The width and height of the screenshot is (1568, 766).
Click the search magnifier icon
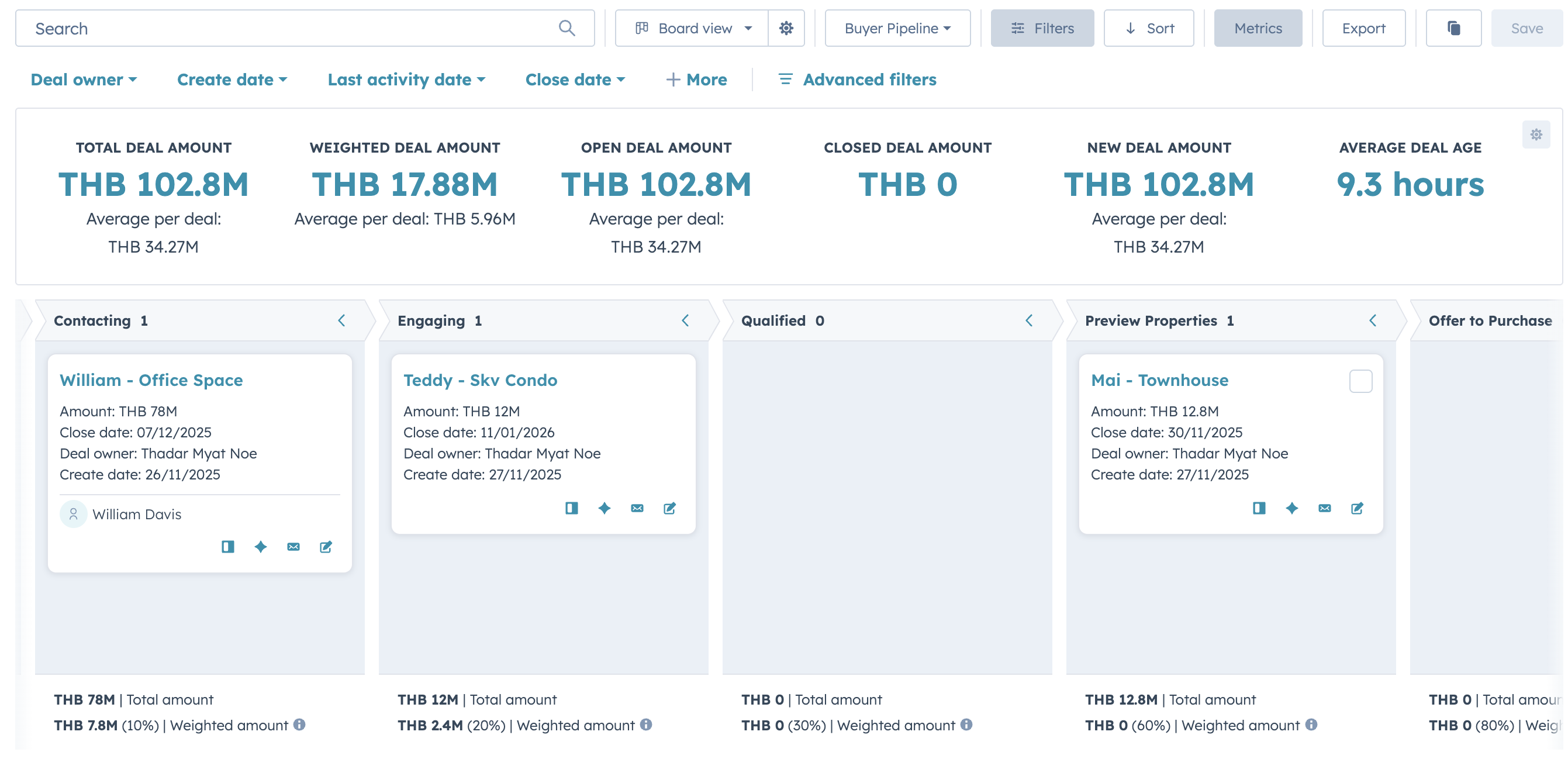pyautogui.click(x=566, y=27)
